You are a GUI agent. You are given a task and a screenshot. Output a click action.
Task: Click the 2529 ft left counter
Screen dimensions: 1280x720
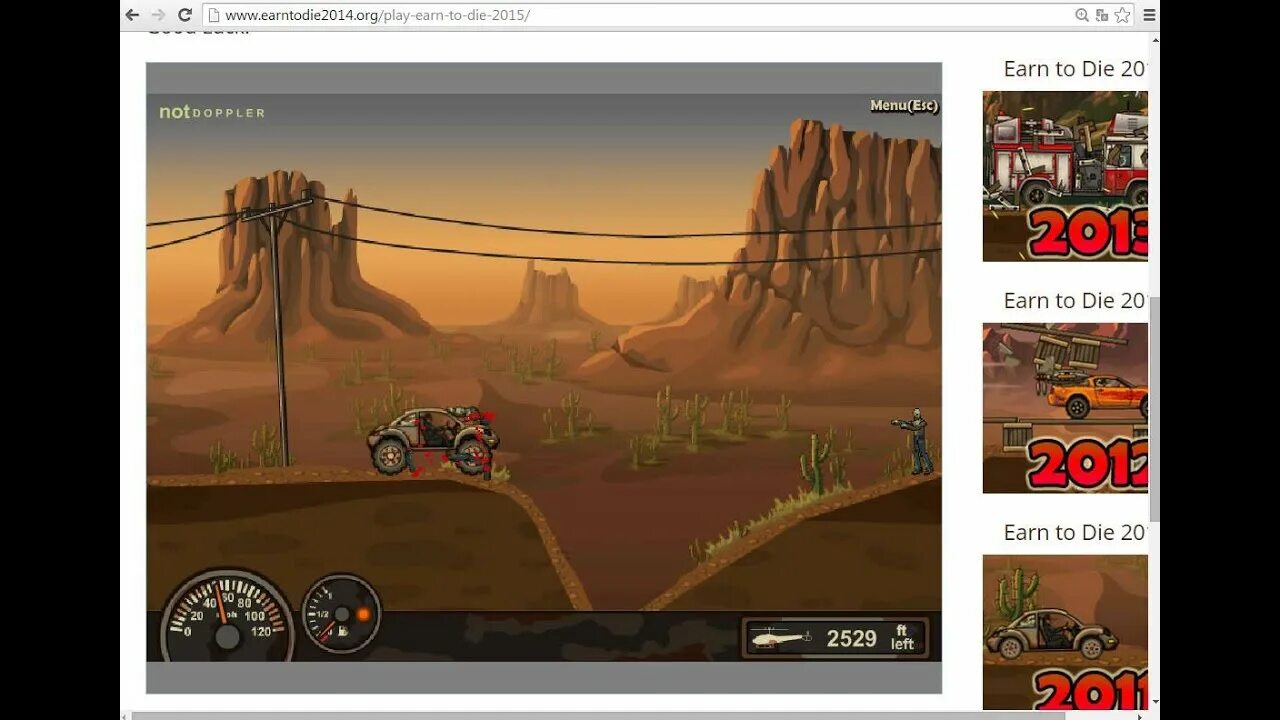(870, 638)
